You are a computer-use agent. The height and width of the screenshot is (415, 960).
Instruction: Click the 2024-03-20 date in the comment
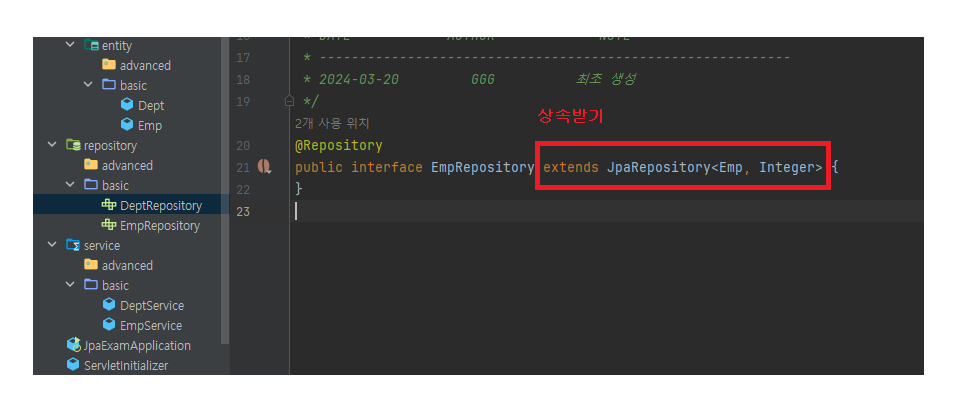click(x=359, y=80)
